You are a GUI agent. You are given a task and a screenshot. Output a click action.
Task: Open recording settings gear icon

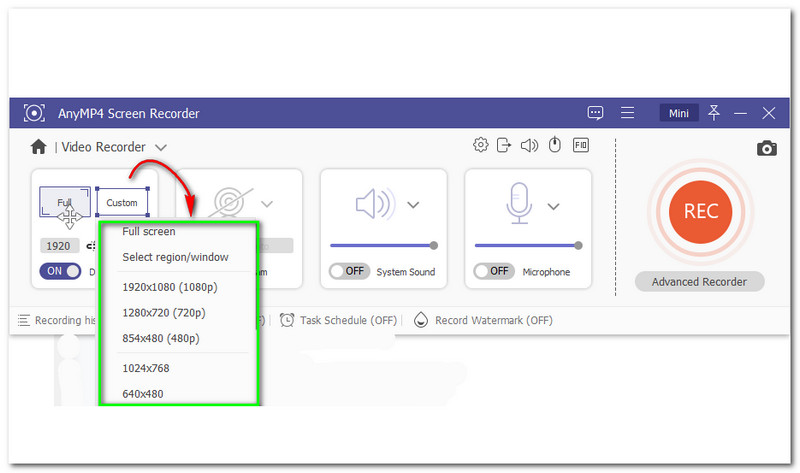coord(480,145)
